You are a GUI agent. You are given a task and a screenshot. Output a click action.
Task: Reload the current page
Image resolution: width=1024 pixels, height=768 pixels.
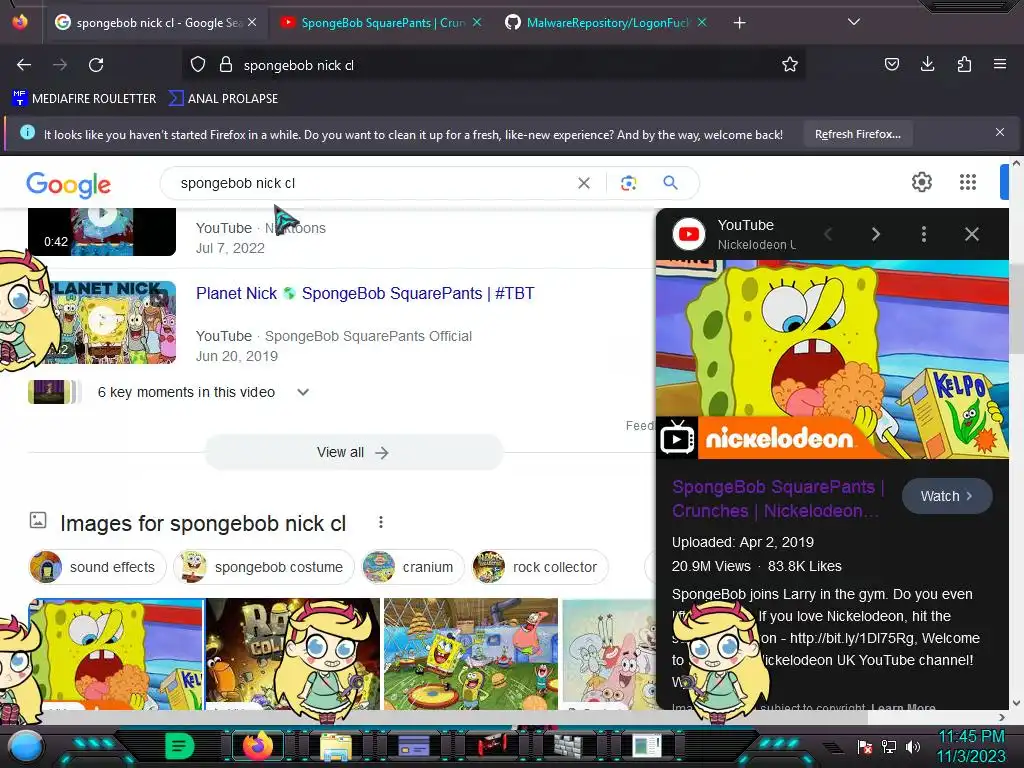[96, 65]
